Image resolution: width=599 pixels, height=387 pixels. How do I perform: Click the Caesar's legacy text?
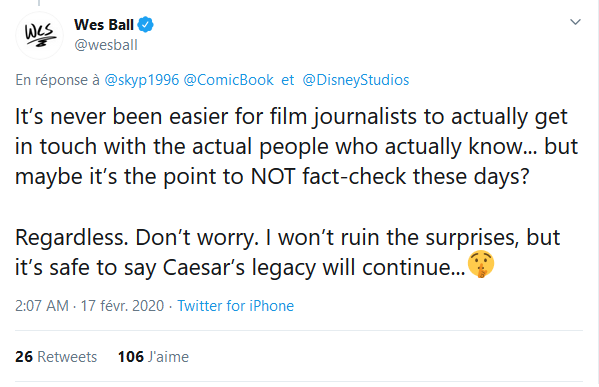239,267
